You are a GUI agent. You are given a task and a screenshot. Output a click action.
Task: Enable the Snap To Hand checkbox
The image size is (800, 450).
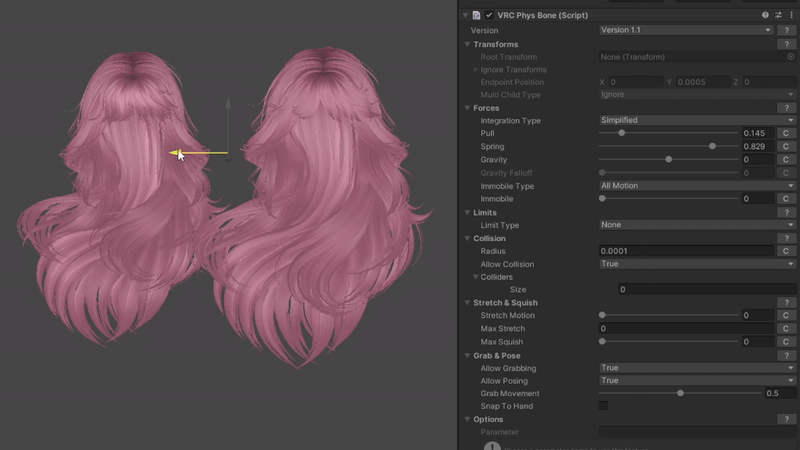[603, 406]
